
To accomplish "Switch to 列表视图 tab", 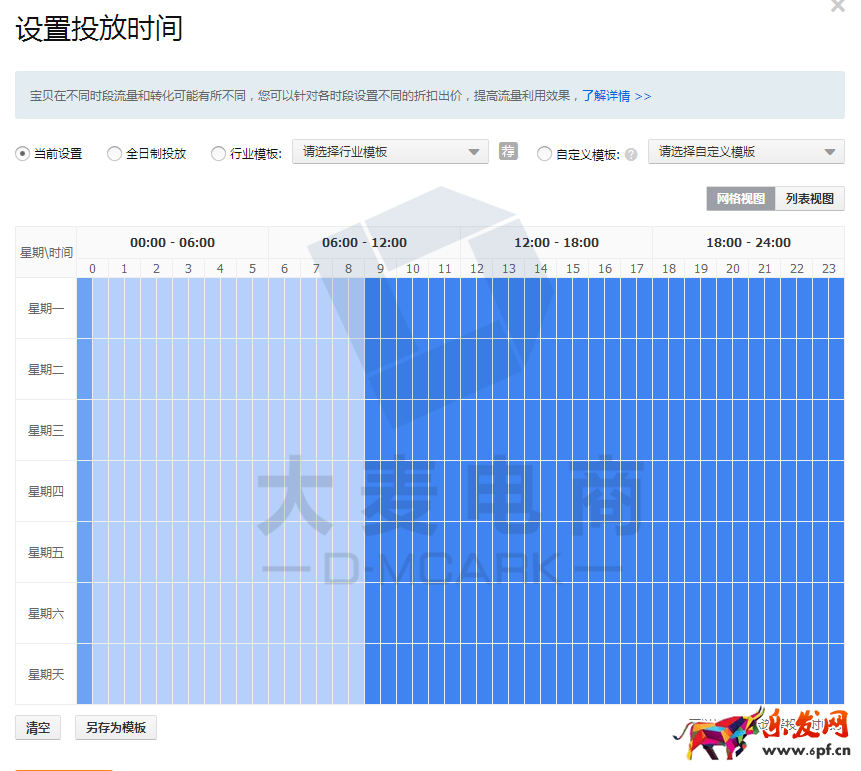I will (x=809, y=199).
